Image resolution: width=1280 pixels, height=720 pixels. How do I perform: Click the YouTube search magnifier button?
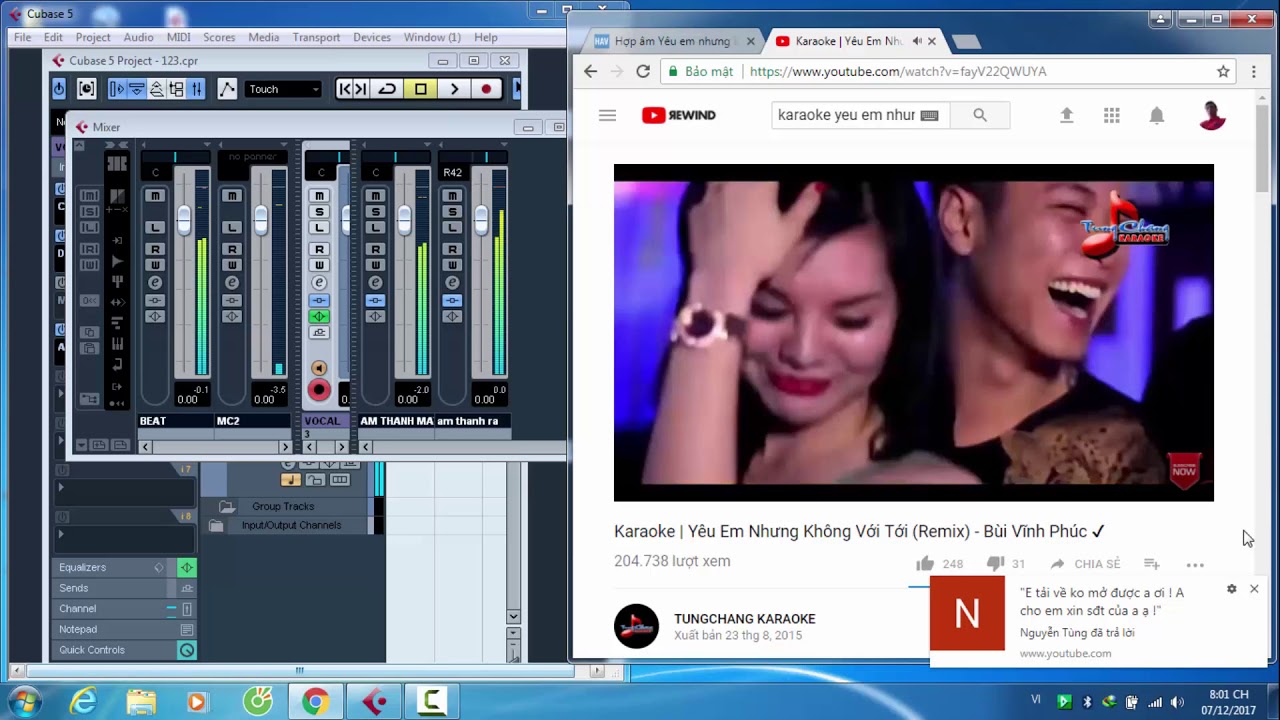coord(980,115)
